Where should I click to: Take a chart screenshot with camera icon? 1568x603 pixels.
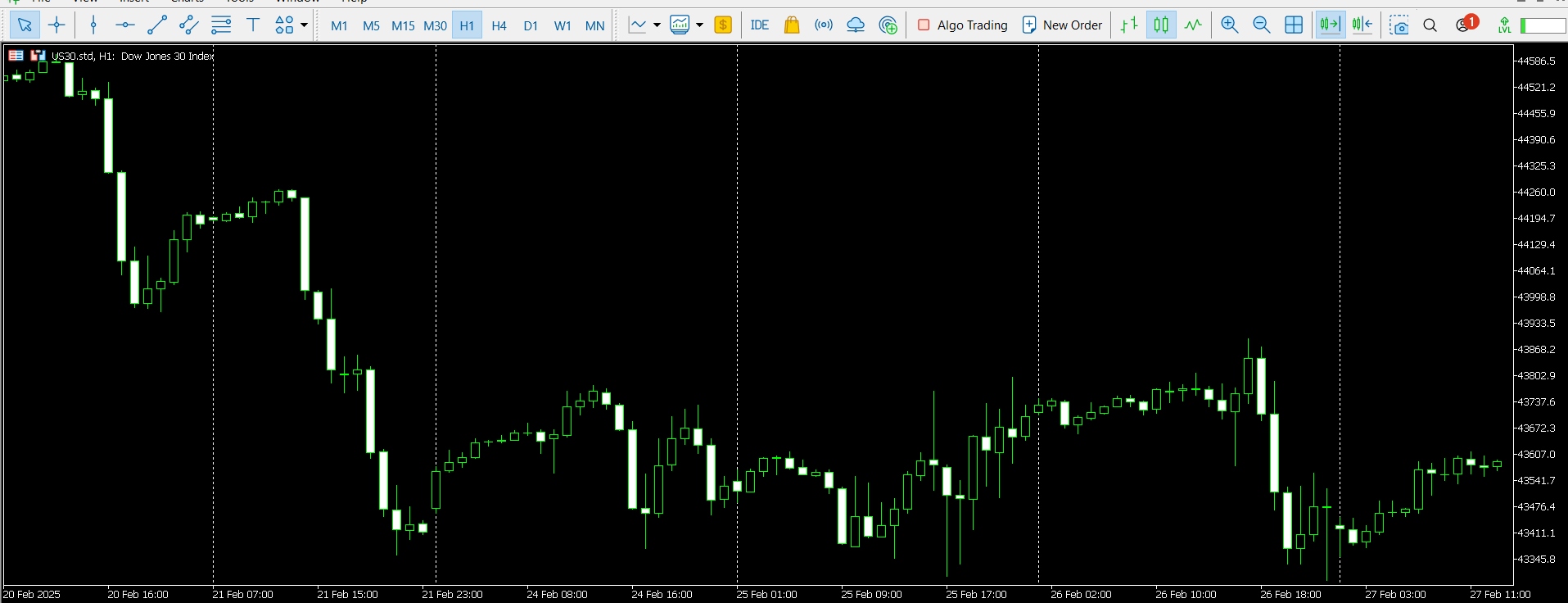(x=1399, y=25)
